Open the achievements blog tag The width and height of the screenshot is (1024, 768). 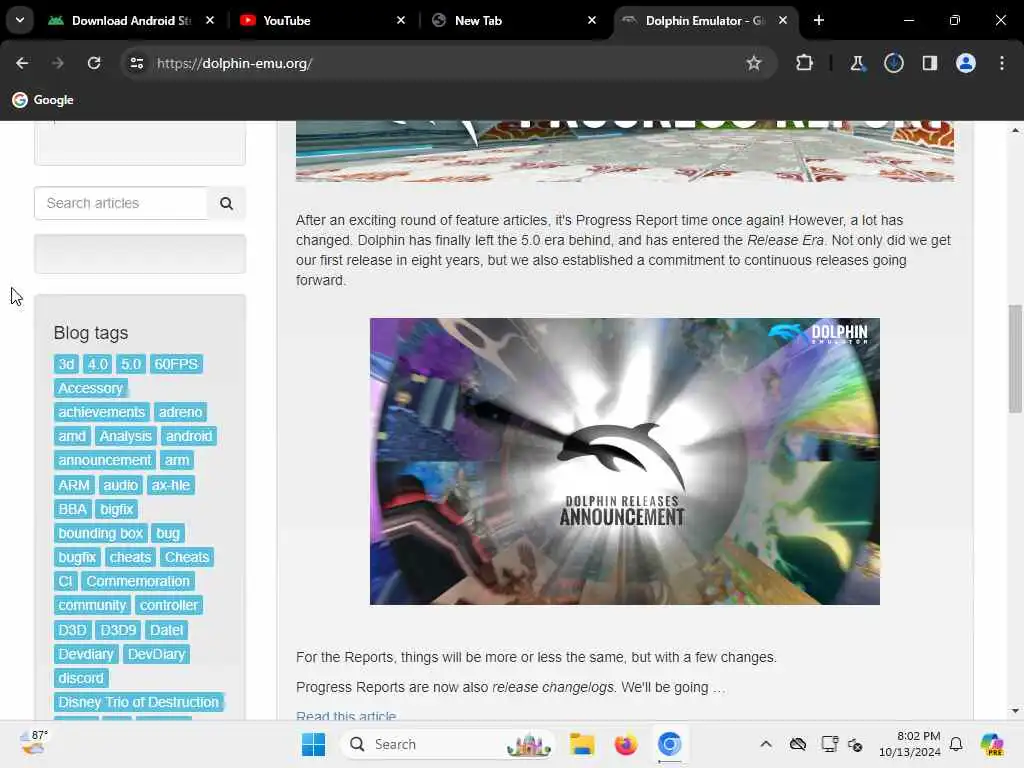pos(101,412)
